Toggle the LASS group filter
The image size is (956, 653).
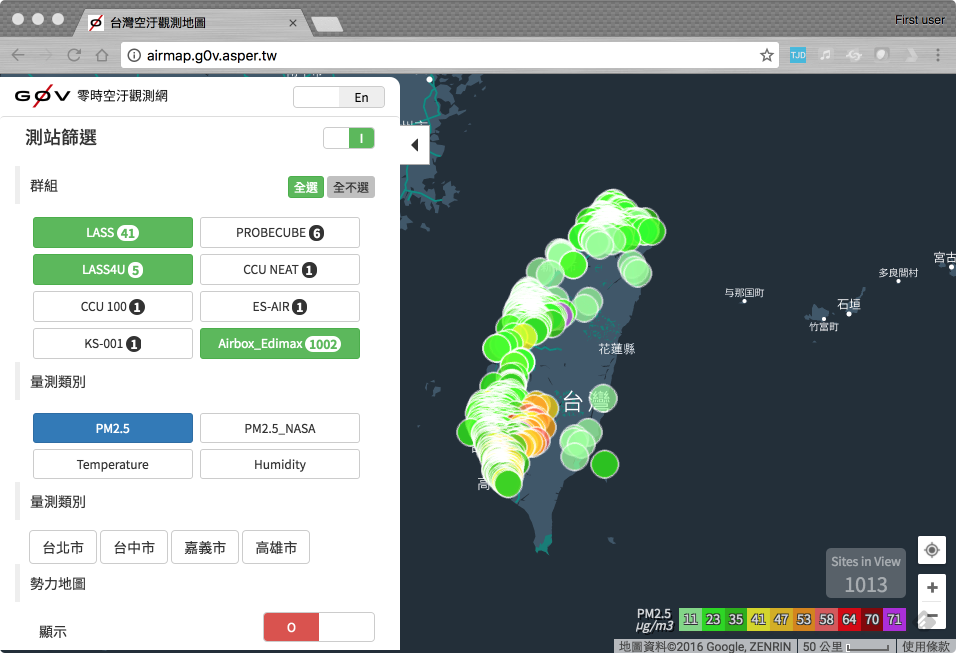(112, 233)
